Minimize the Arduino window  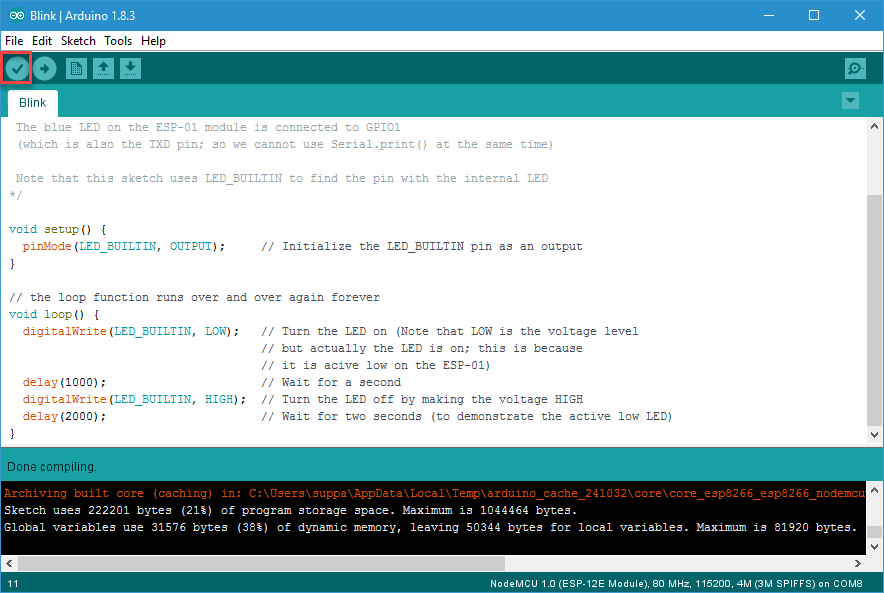coord(768,15)
